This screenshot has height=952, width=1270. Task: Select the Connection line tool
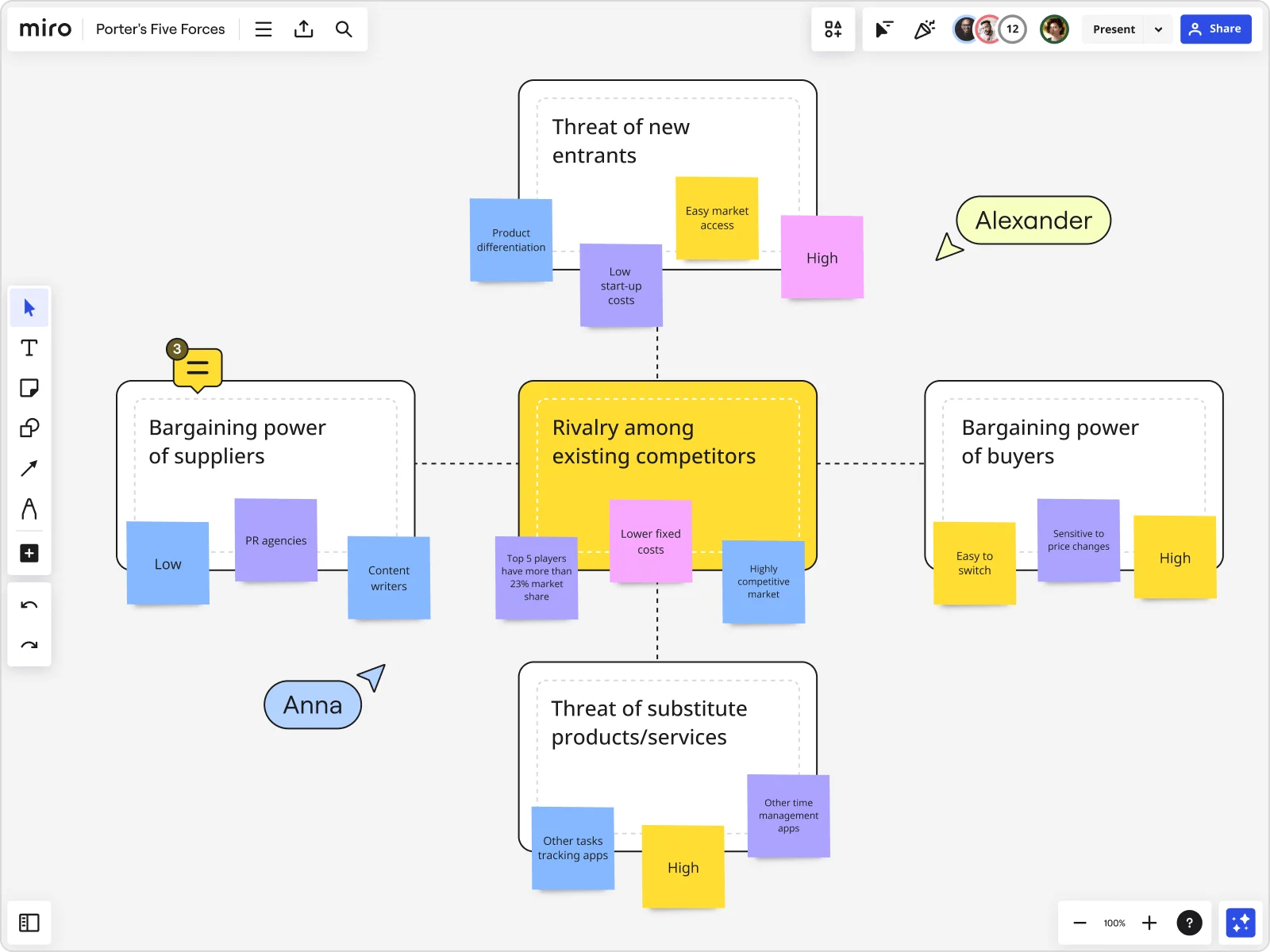[x=29, y=468]
